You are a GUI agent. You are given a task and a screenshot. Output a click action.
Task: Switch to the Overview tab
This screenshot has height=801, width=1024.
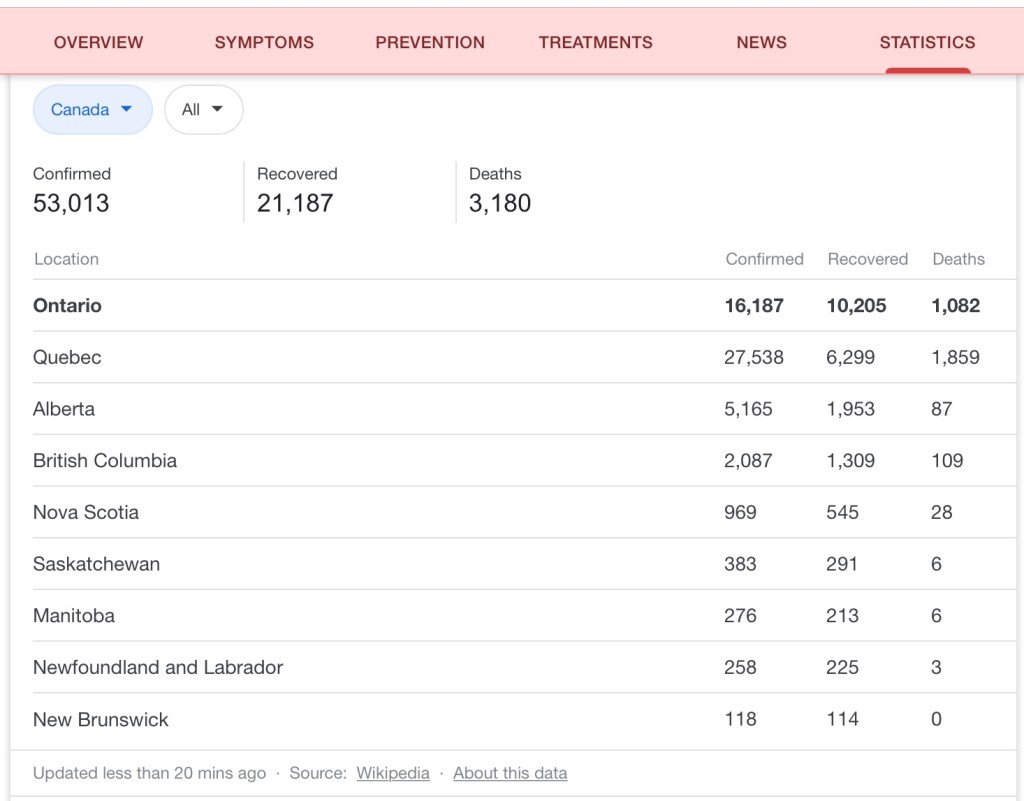click(98, 43)
